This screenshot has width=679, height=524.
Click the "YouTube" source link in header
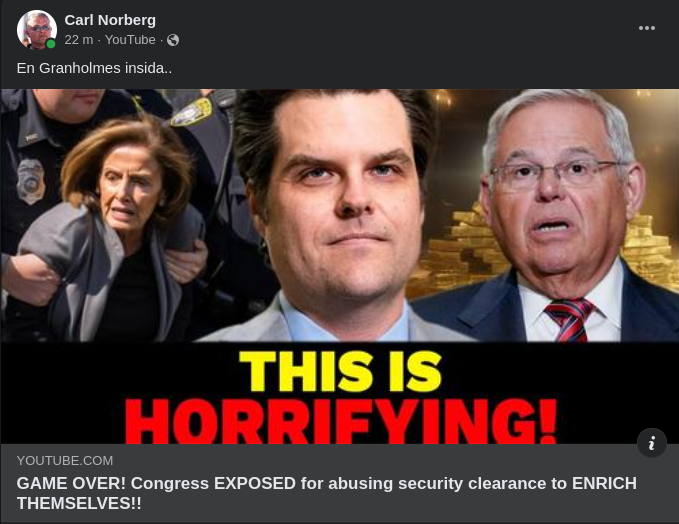click(130, 40)
